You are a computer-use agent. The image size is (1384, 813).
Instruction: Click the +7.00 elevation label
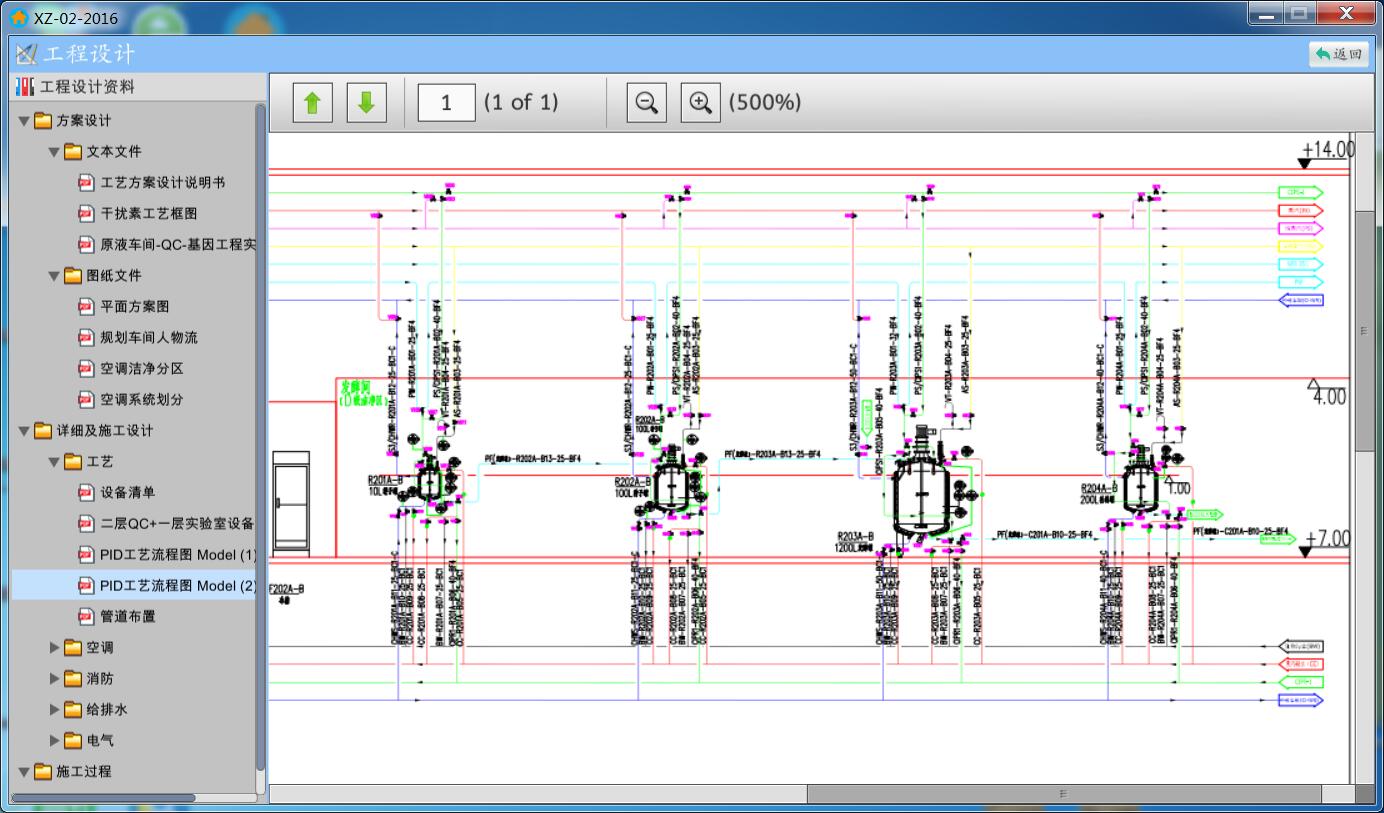(x=1329, y=539)
